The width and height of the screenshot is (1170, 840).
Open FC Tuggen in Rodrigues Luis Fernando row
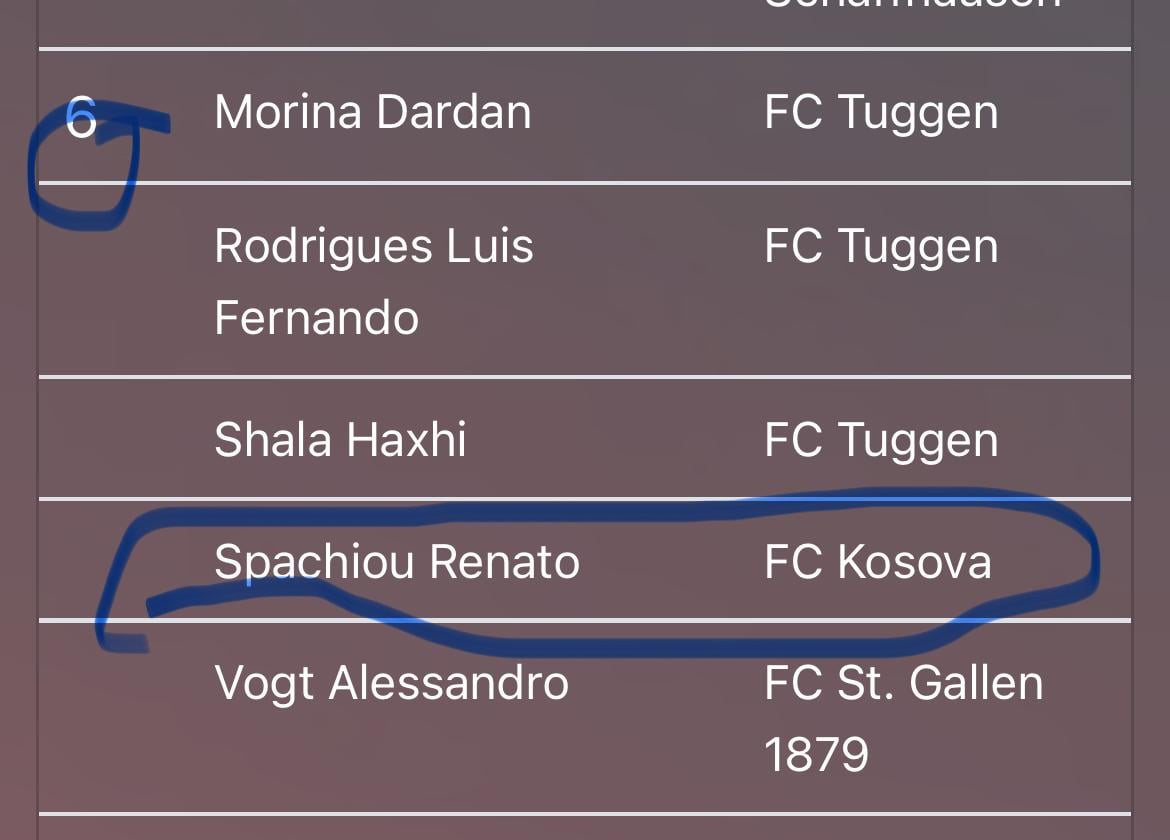[880, 246]
